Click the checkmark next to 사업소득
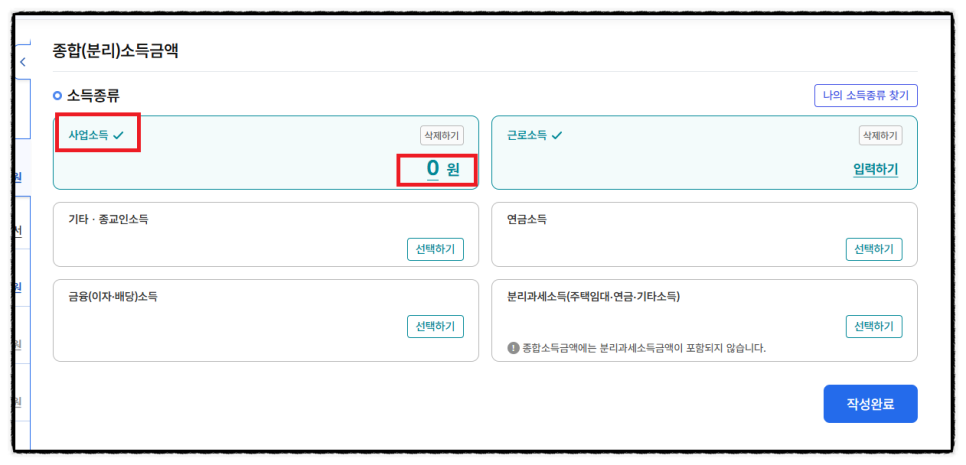The width and height of the screenshot is (966, 465). (x=118, y=136)
